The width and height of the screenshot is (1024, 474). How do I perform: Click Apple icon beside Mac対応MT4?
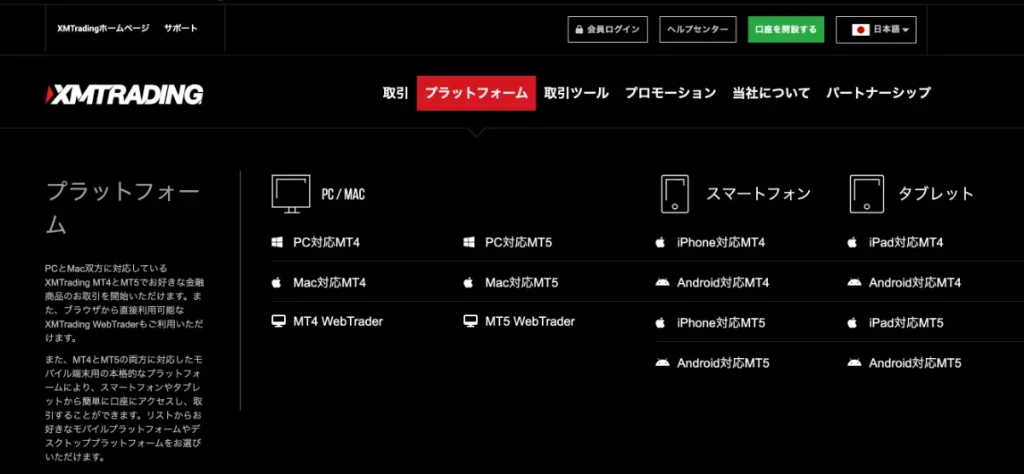tap(276, 283)
